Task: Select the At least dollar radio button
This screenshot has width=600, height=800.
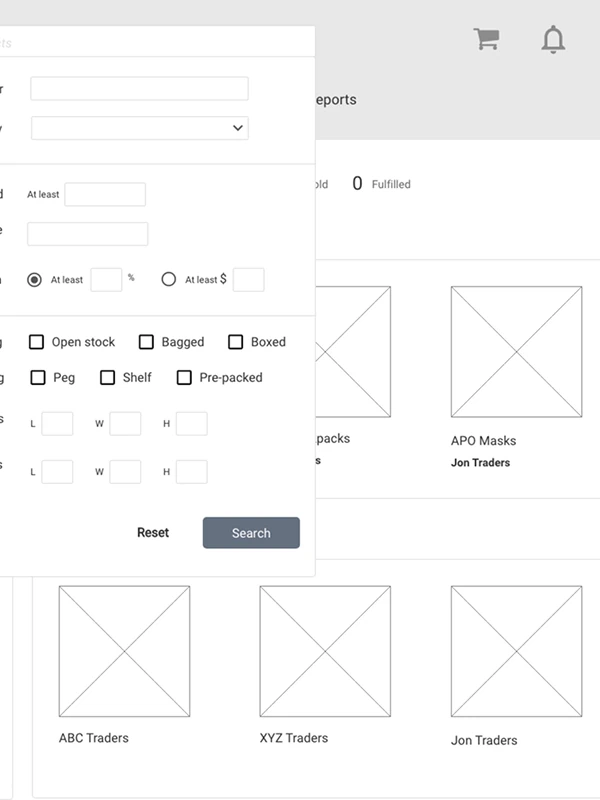Action: click(168, 279)
